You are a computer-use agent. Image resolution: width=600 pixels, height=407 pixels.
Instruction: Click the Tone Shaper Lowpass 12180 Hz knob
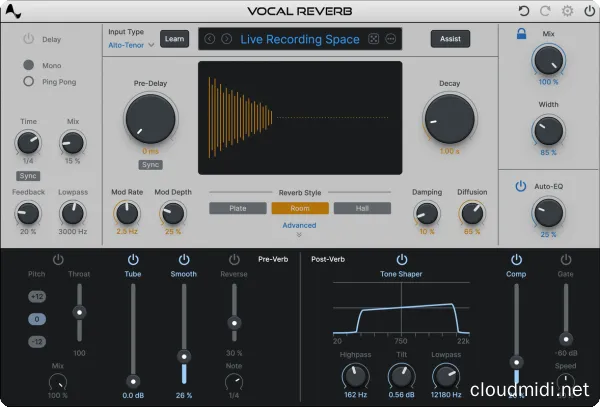pos(446,376)
